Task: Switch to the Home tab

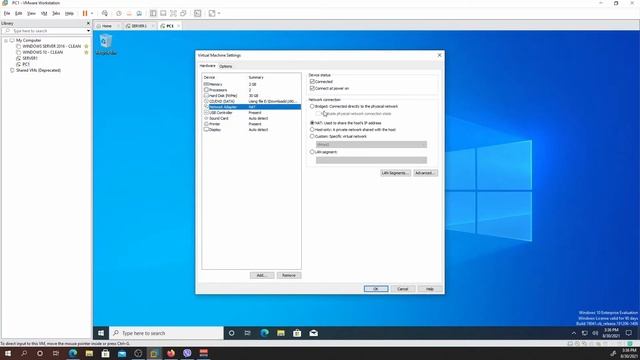Action: 107,26
